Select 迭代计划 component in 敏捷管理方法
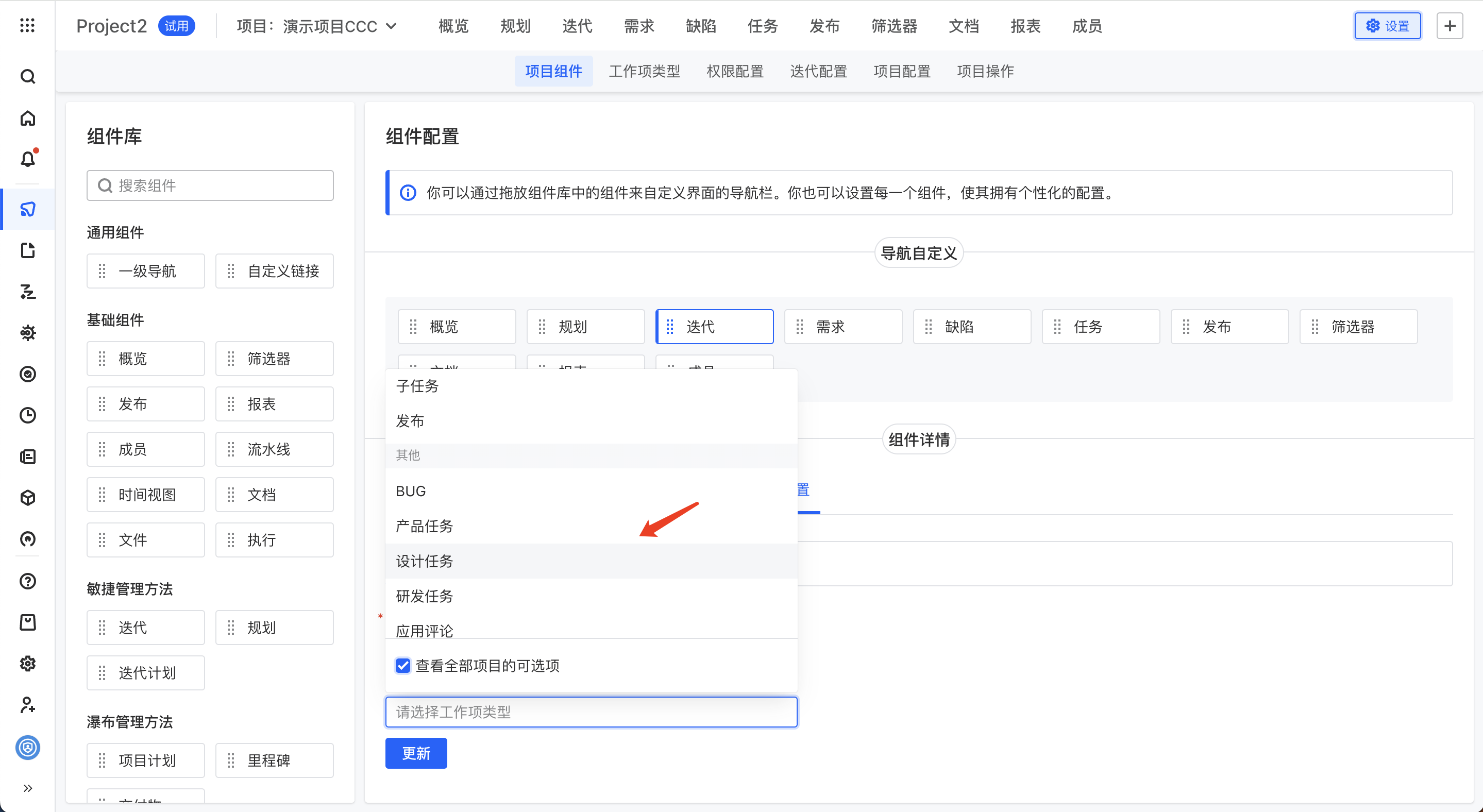 point(146,673)
